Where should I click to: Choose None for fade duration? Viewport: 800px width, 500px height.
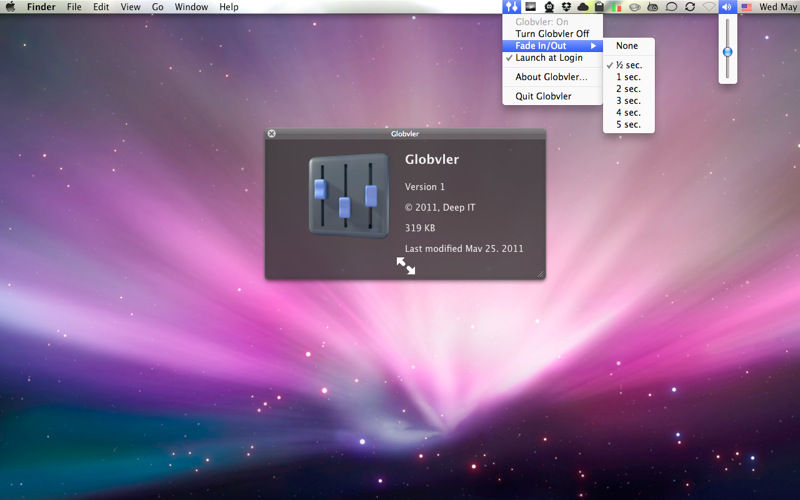click(629, 45)
